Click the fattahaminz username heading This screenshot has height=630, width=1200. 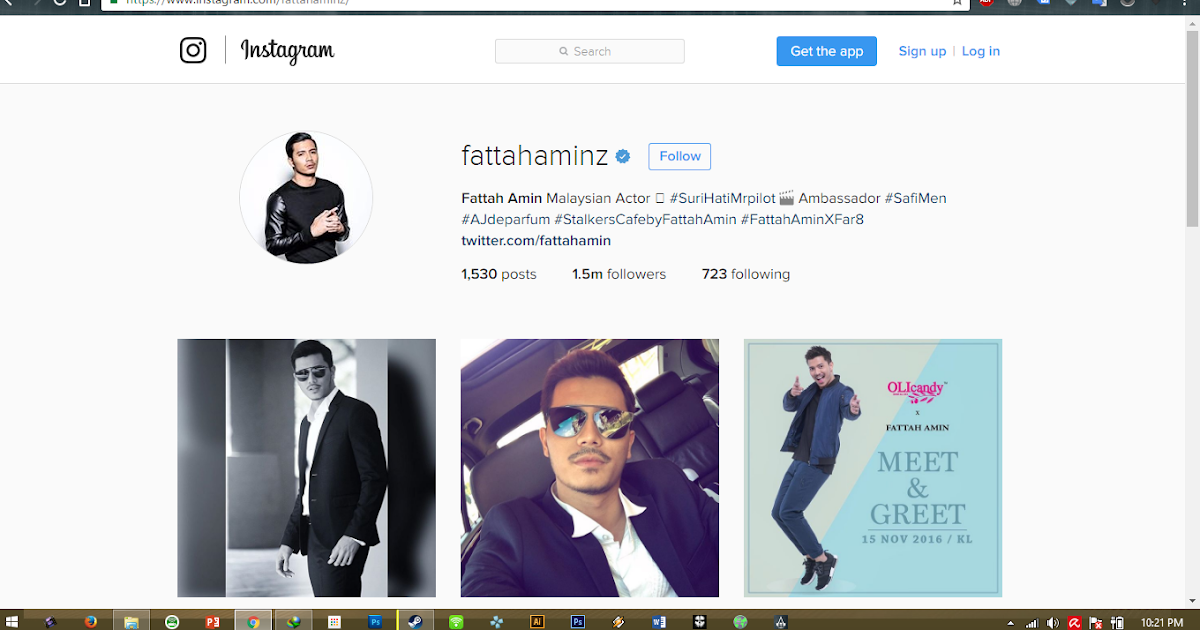tap(535, 156)
